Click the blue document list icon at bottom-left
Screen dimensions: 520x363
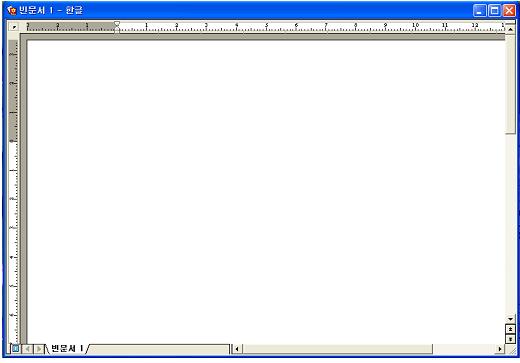click(x=15, y=349)
